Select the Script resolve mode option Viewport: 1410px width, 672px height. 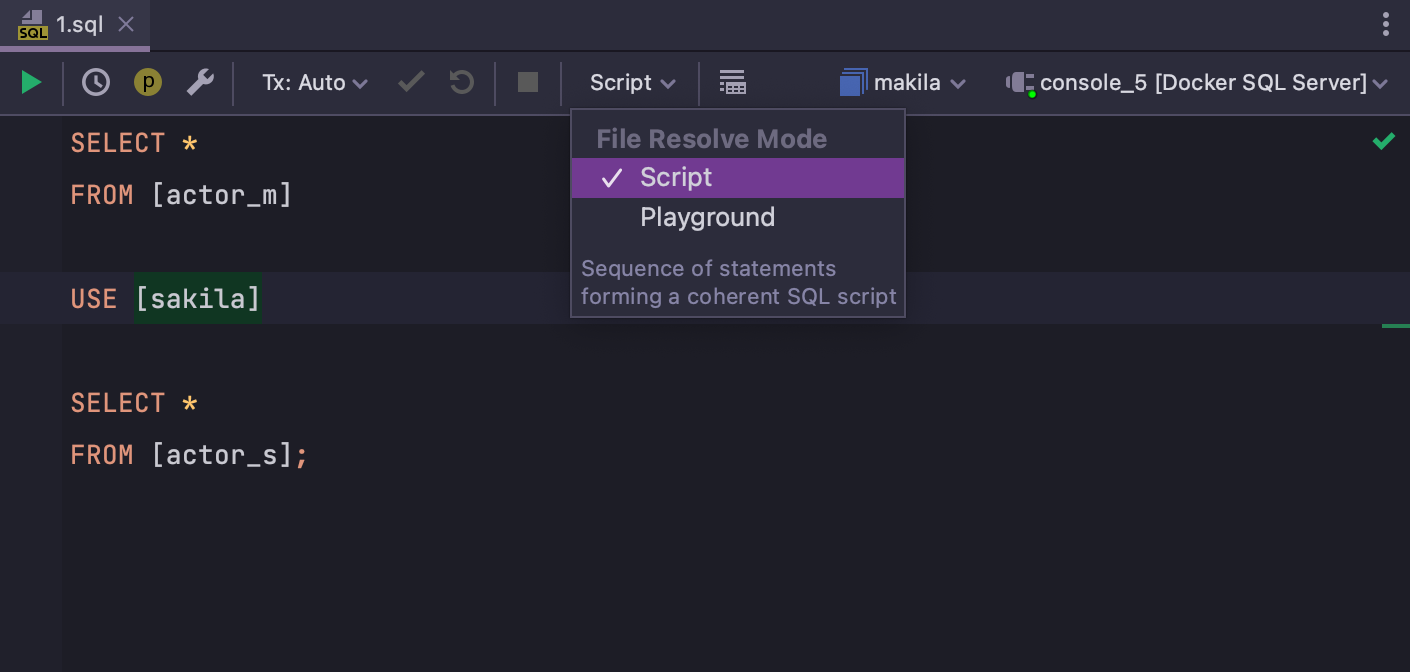676,178
